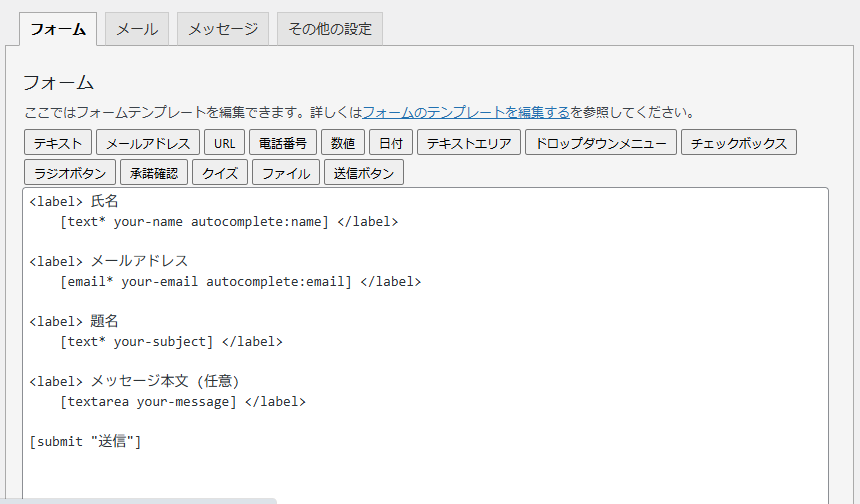Insert a 電話番号 field tag
Viewport: 860px width, 504px height.
pos(283,143)
